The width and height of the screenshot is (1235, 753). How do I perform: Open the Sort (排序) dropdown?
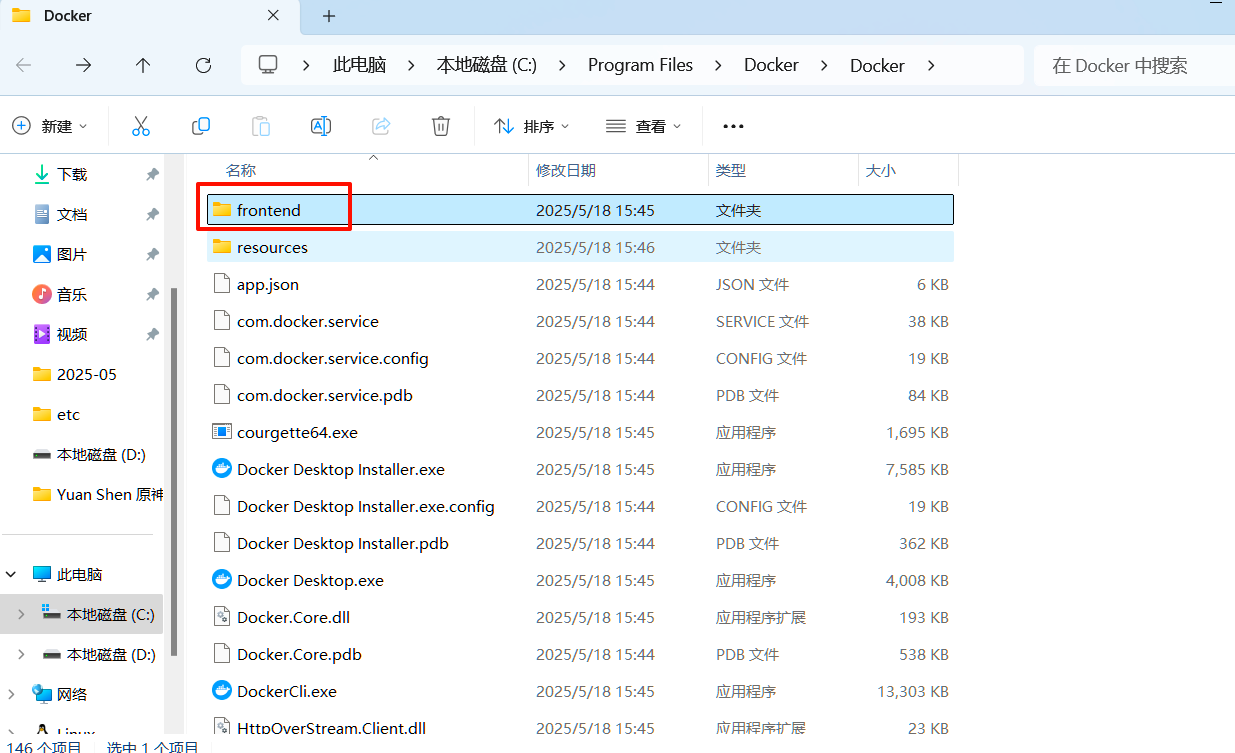(532, 126)
